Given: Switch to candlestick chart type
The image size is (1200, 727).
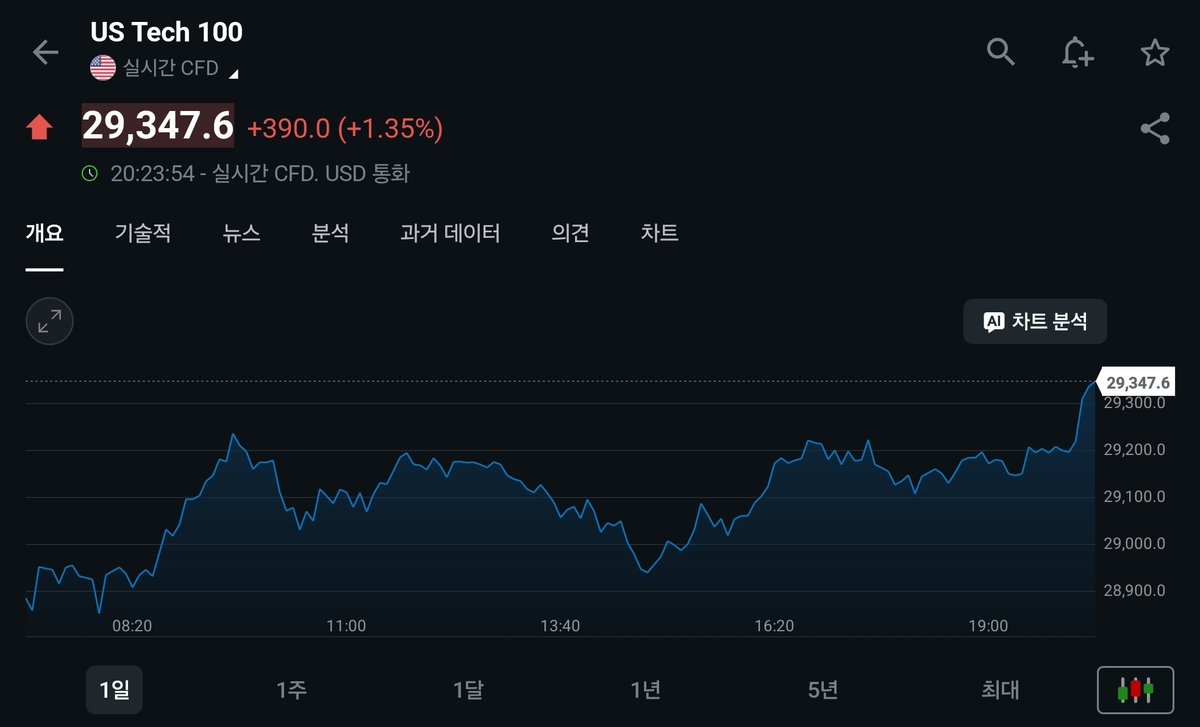Looking at the screenshot, I should tap(1135, 689).
